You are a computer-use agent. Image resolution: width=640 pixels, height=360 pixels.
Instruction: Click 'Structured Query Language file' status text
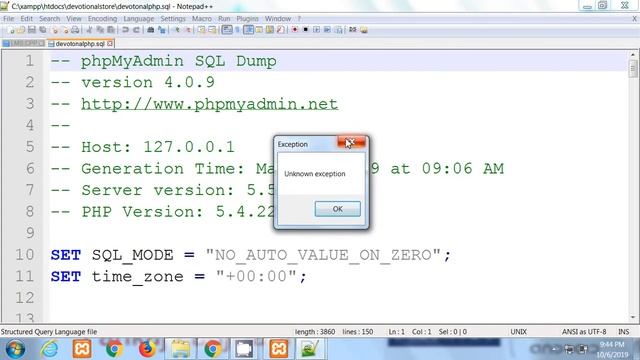(x=49, y=332)
